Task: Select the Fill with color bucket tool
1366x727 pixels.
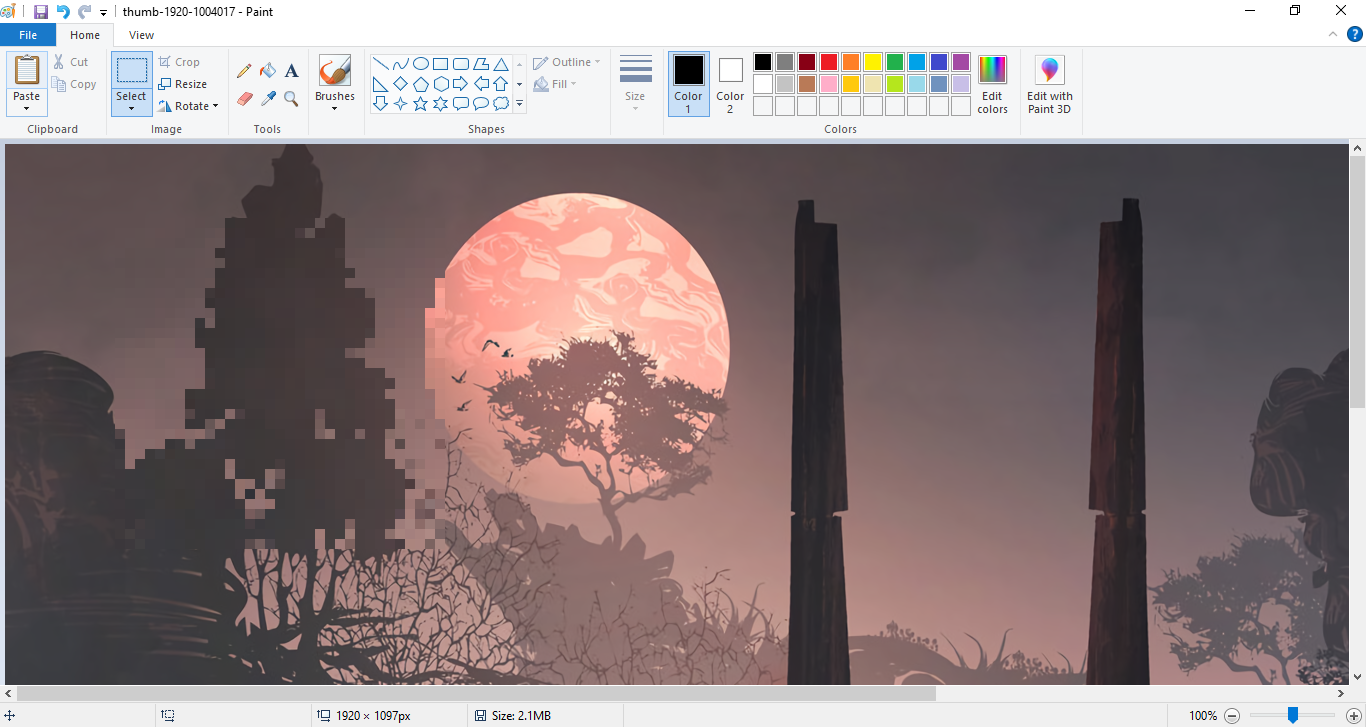Action: pyautogui.click(x=268, y=71)
